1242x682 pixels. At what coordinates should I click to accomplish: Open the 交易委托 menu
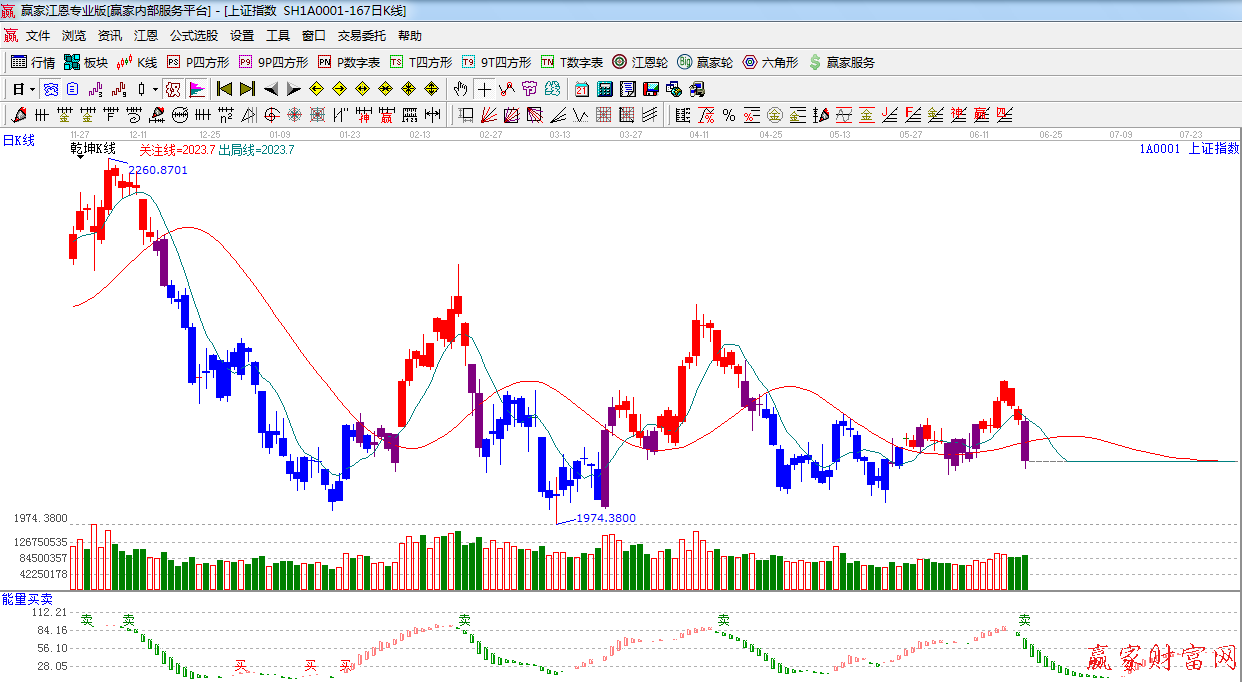pyautogui.click(x=361, y=36)
